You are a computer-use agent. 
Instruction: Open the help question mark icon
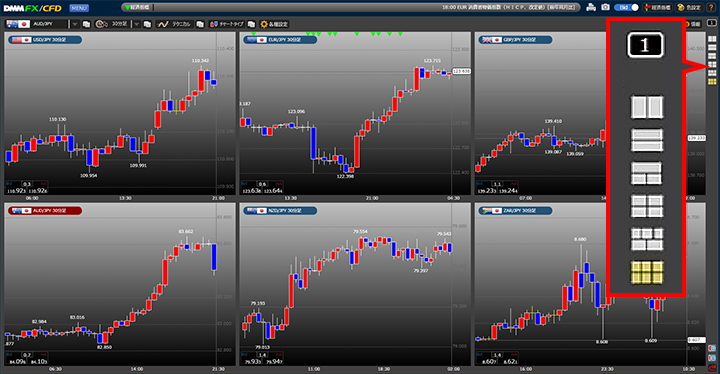tap(710, 7)
